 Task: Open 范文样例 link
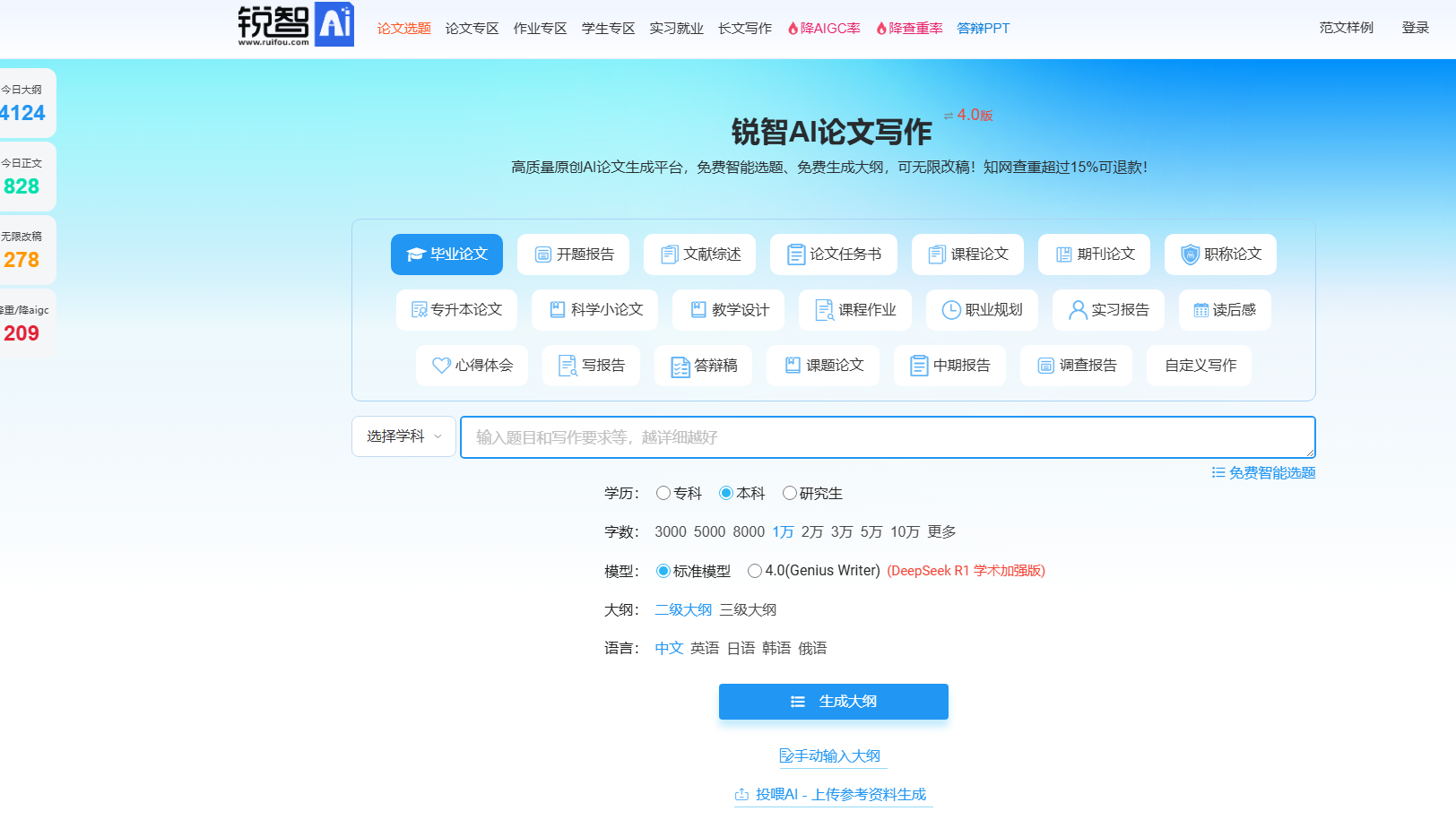[x=1347, y=28]
